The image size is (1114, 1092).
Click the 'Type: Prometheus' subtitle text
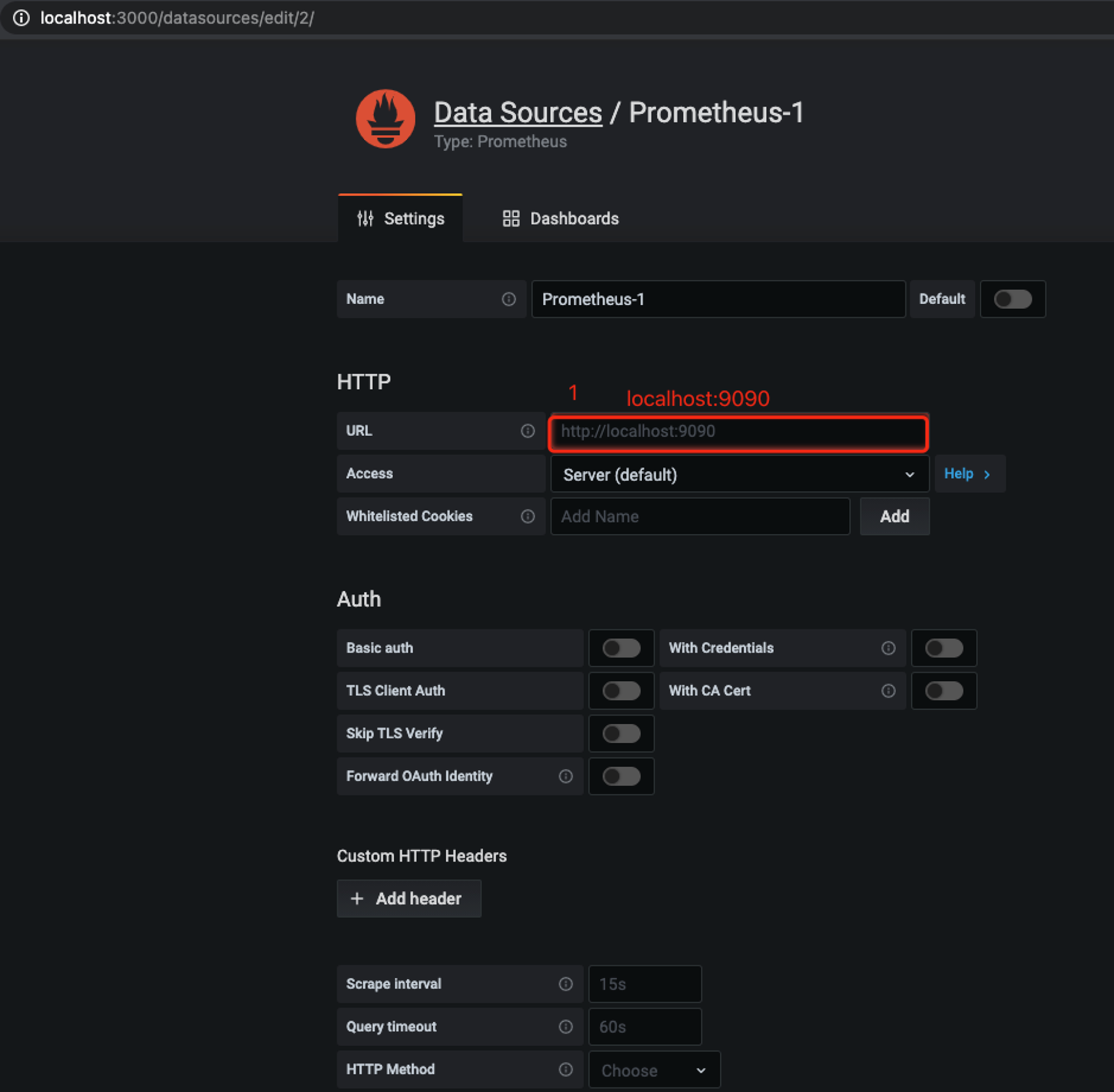pos(500,142)
